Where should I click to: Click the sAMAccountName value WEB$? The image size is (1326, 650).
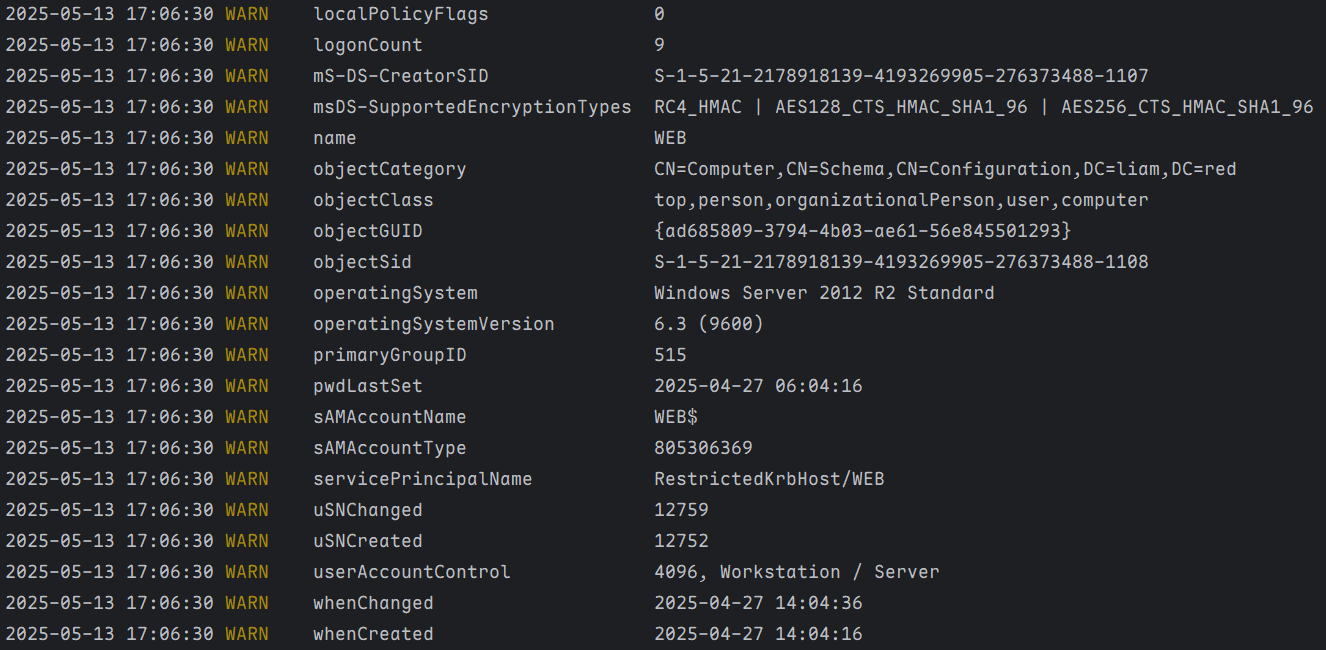(676, 417)
